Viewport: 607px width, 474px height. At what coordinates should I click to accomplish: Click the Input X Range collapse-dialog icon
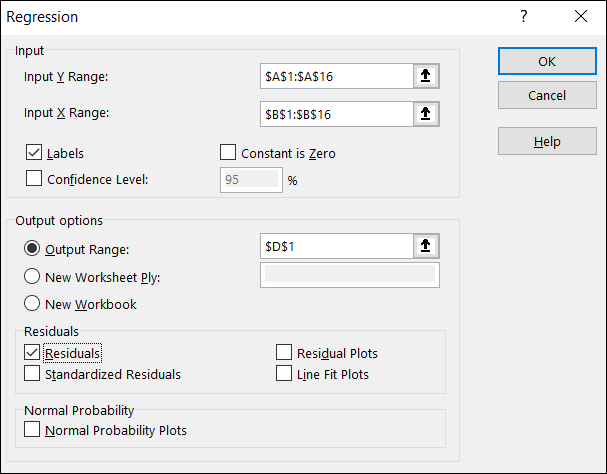(x=426, y=114)
